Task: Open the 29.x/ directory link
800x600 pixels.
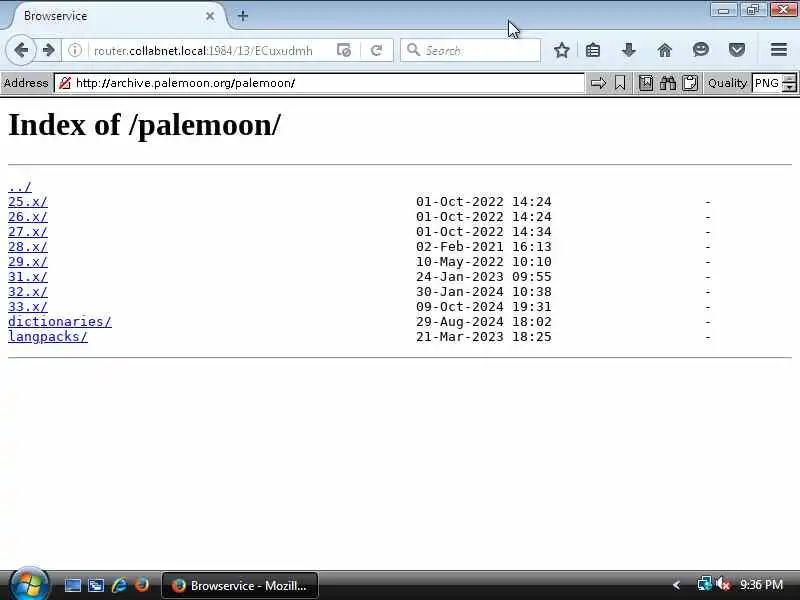Action: point(28,262)
